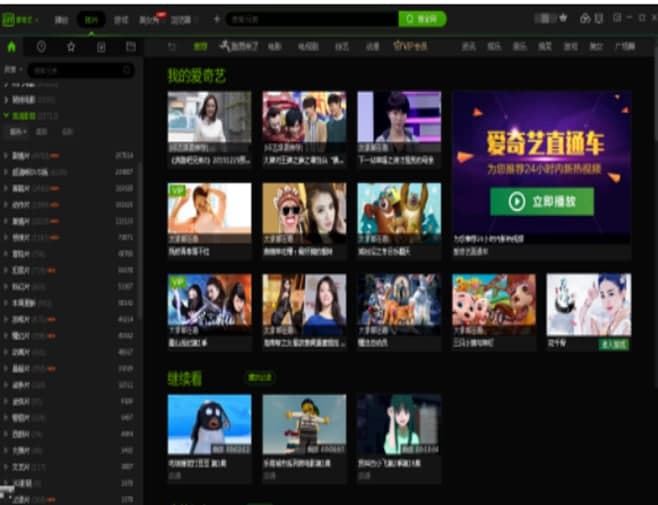Open the thumbnail with the sunglasses headdress man
658x505 pixels.
(x=304, y=213)
